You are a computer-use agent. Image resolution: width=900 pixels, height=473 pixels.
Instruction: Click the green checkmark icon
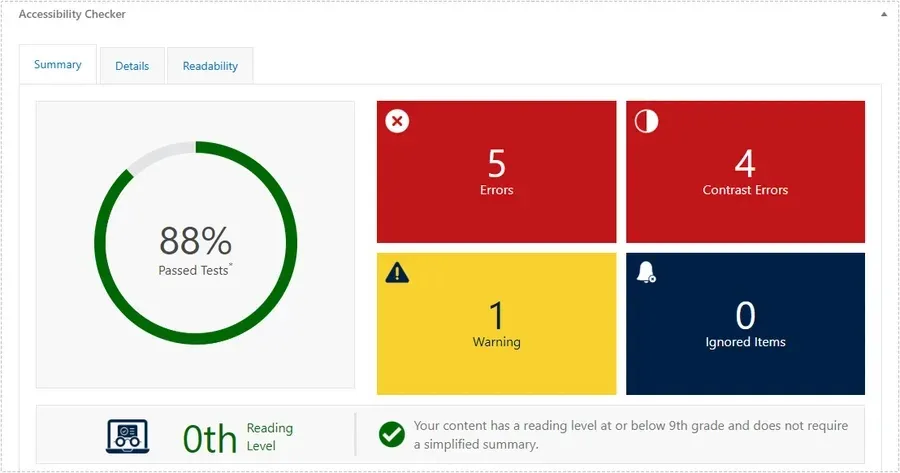click(391, 435)
